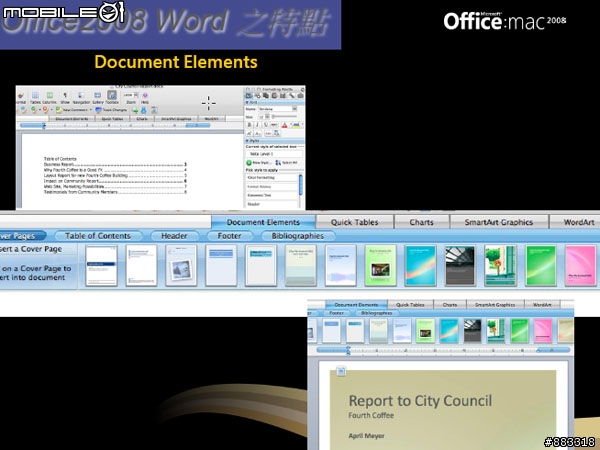600x450 pixels.
Task: Toggle Strikethrough in Formatting Palette
Action: pos(274,125)
